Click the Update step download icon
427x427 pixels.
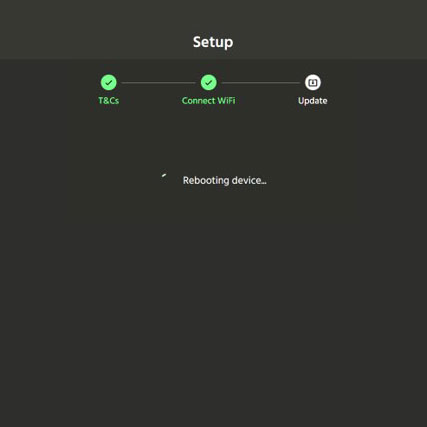313,82
